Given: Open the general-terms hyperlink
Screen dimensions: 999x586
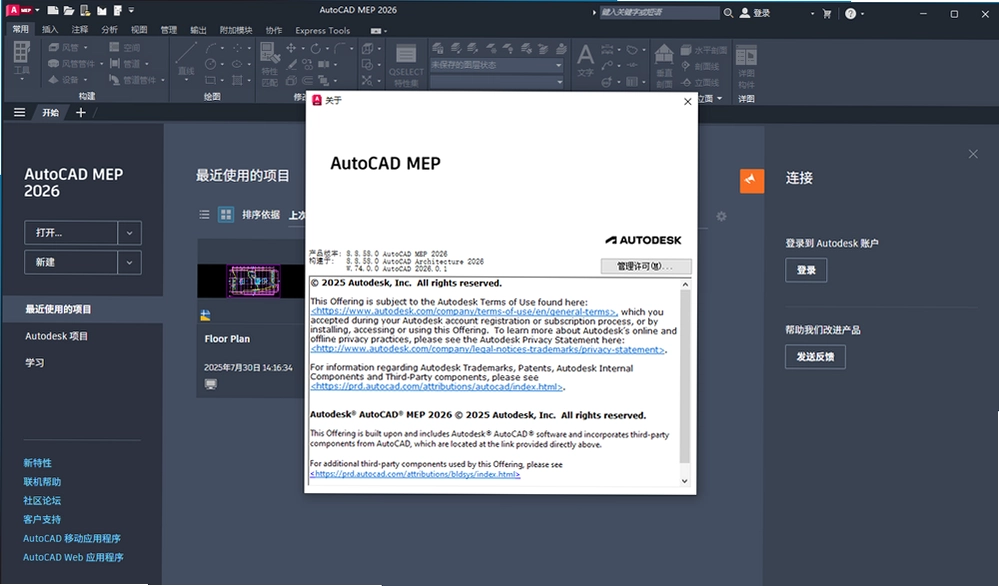Looking at the screenshot, I should coord(463,312).
